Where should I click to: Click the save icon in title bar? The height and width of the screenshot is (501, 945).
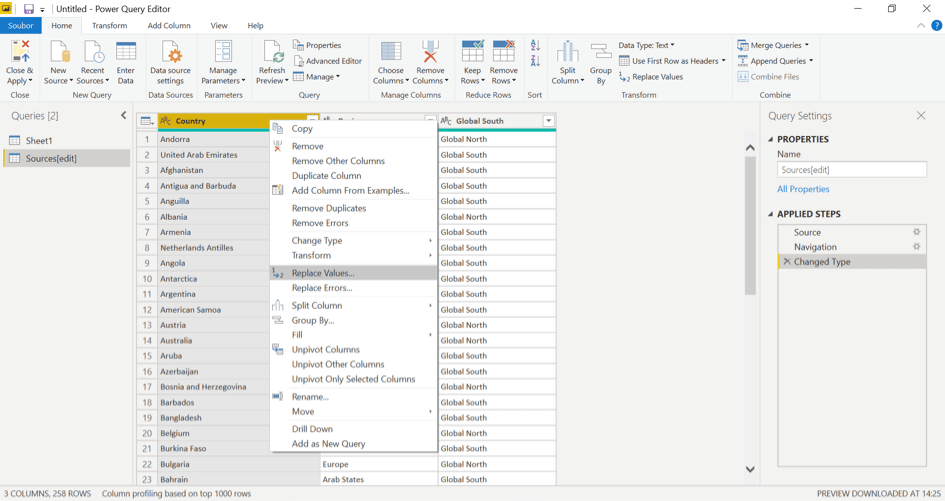coord(28,9)
